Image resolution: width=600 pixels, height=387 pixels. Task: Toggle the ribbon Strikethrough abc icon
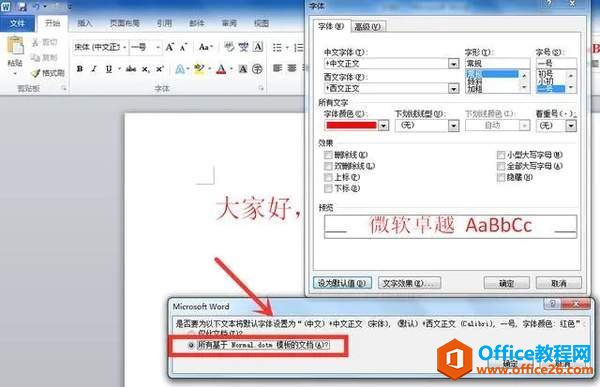(131, 69)
